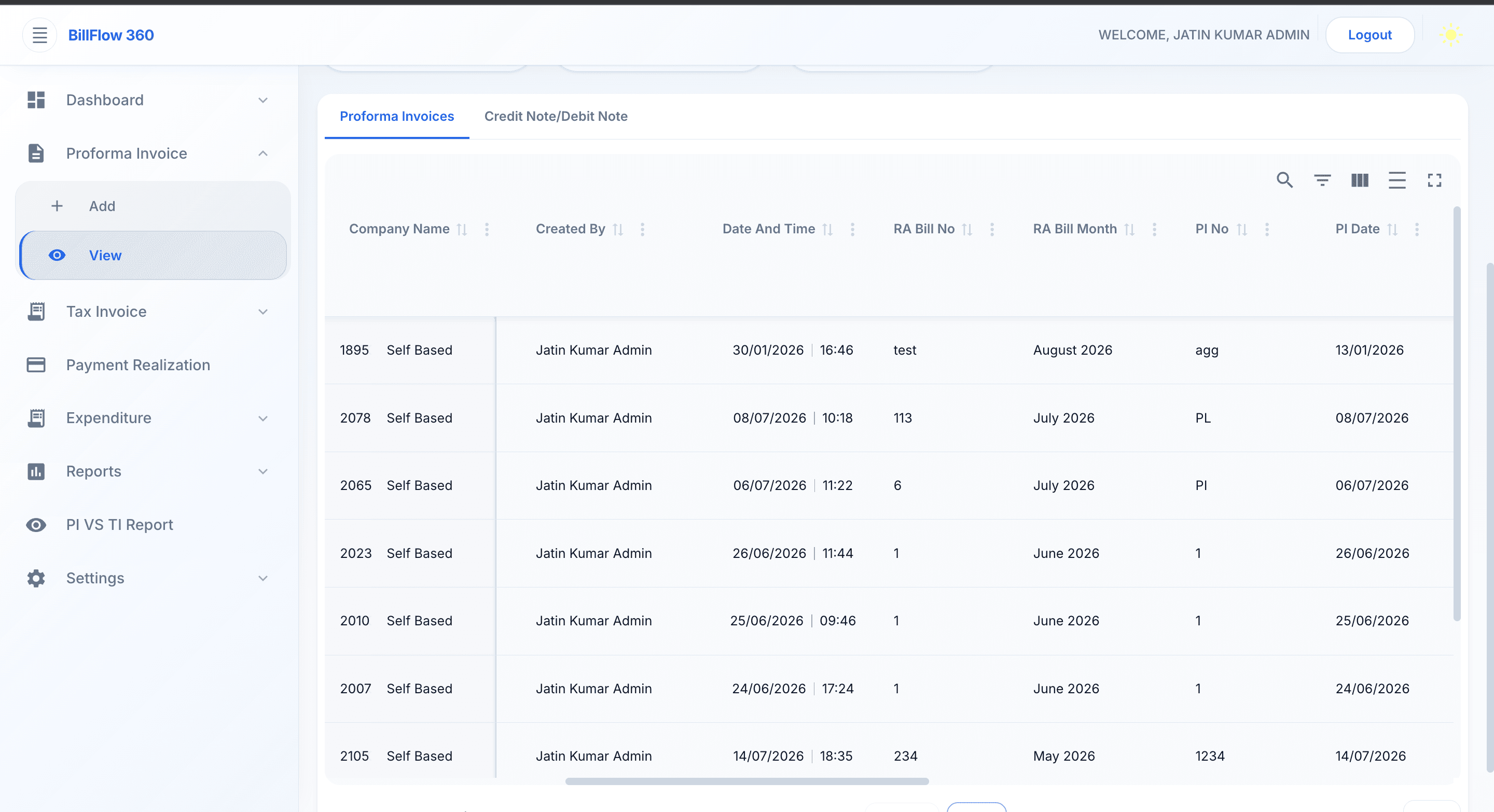Click '24/06/2026 | 17:24' date-time cell
The image size is (1494, 812).
pos(792,689)
